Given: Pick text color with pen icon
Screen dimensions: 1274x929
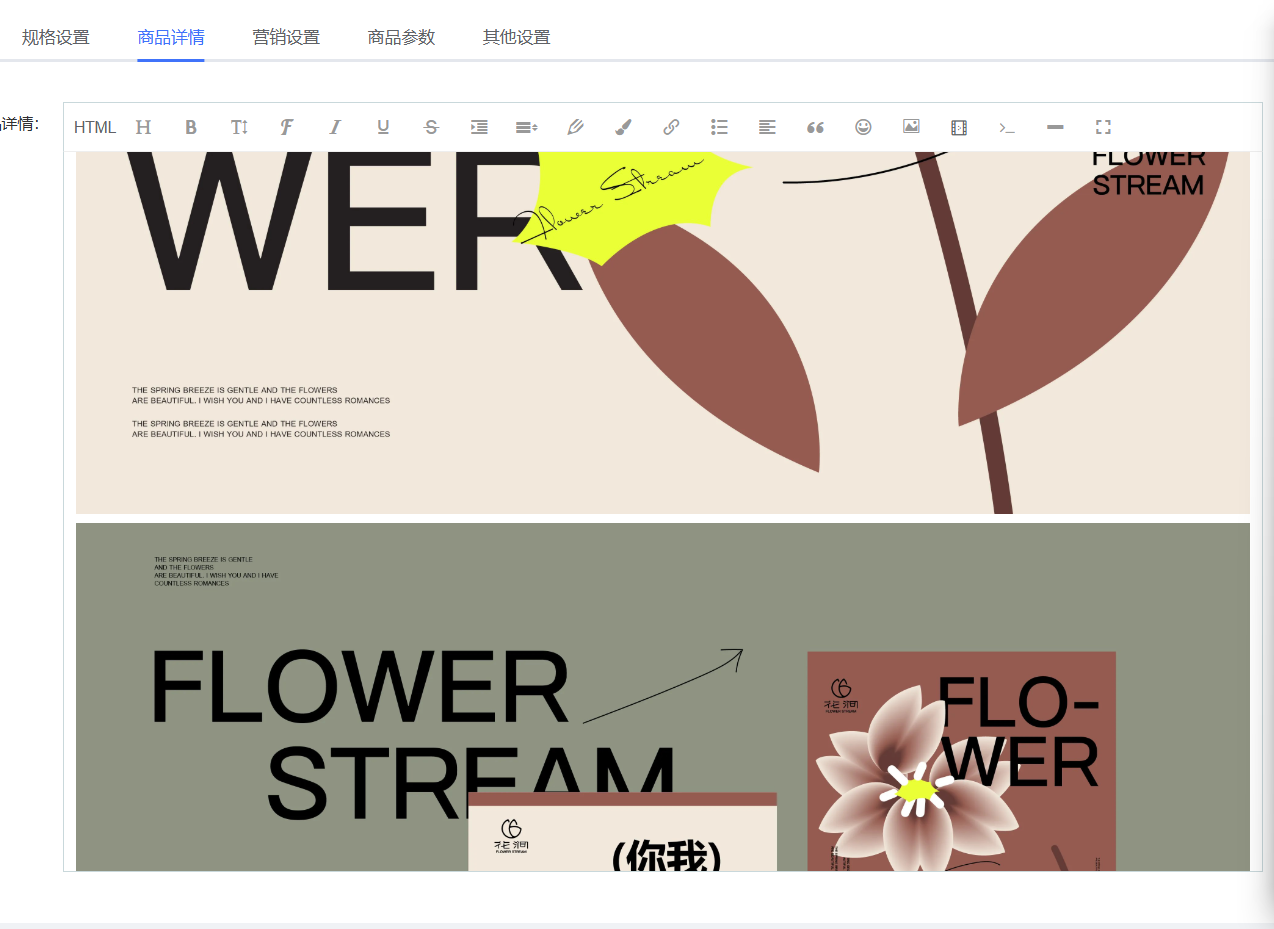Looking at the screenshot, I should tap(575, 127).
